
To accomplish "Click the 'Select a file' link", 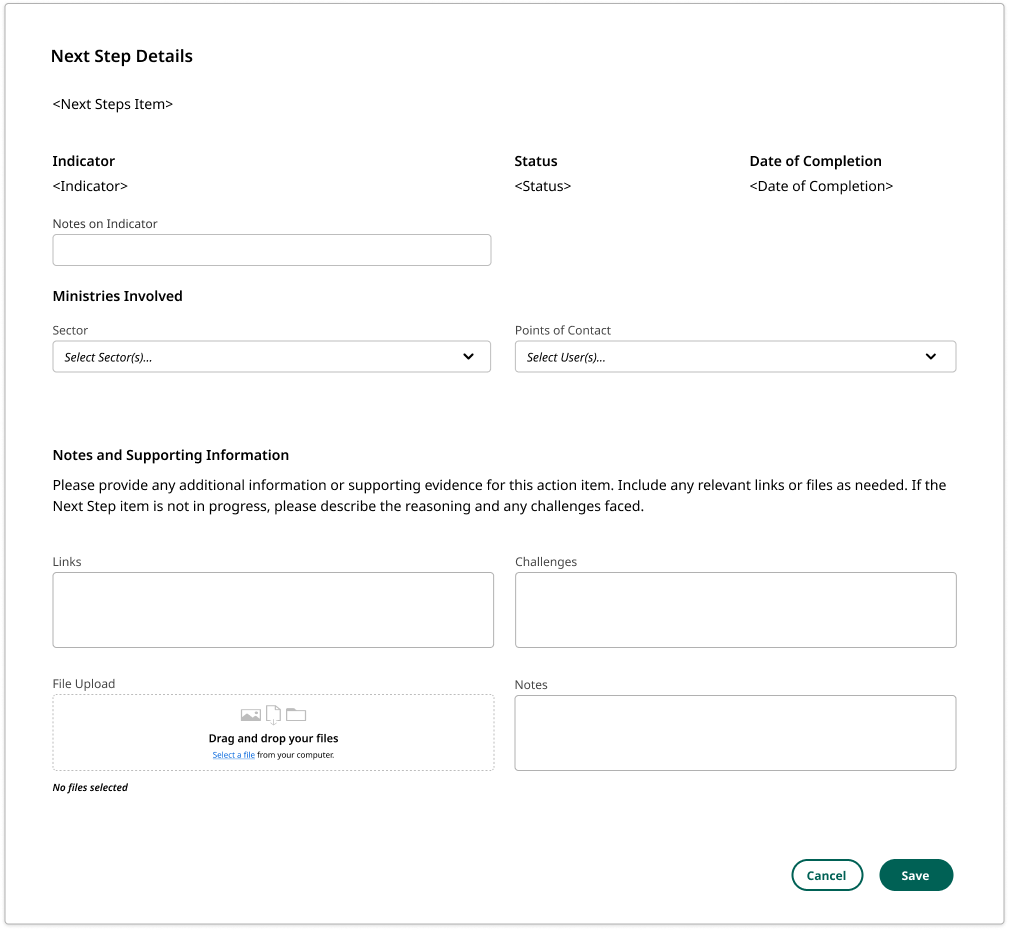I will click(x=233, y=755).
